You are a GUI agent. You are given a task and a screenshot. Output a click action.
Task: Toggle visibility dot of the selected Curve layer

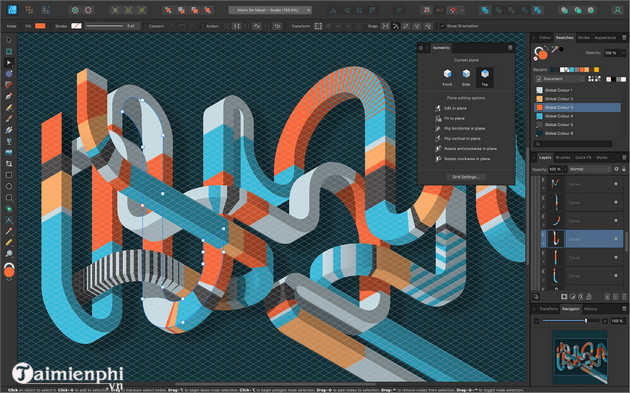[616, 239]
